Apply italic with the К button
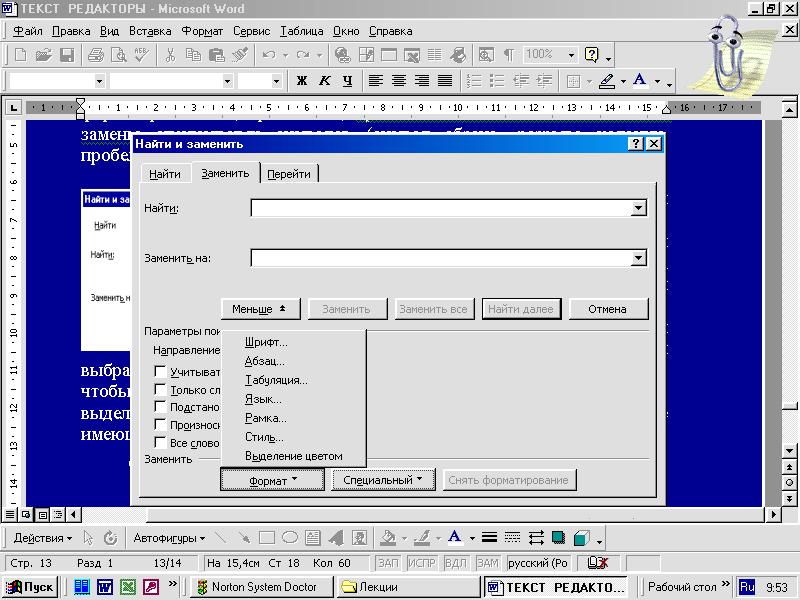The width and height of the screenshot is (800, 600). point(324,81)
